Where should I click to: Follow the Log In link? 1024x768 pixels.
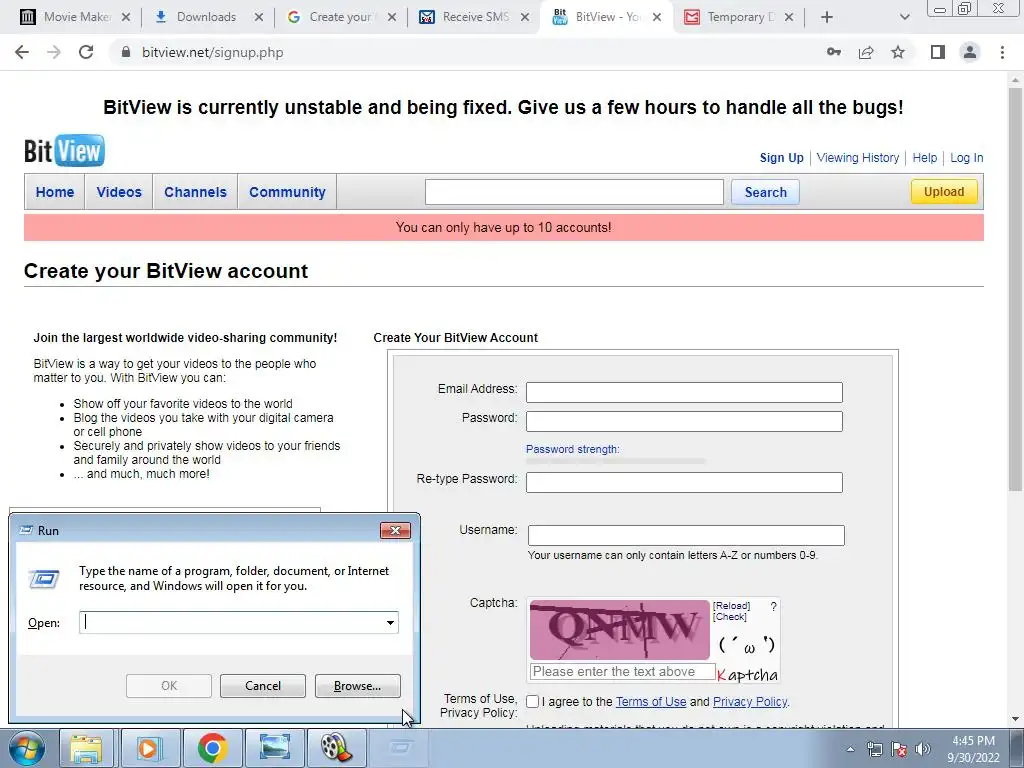pos(966,157)
